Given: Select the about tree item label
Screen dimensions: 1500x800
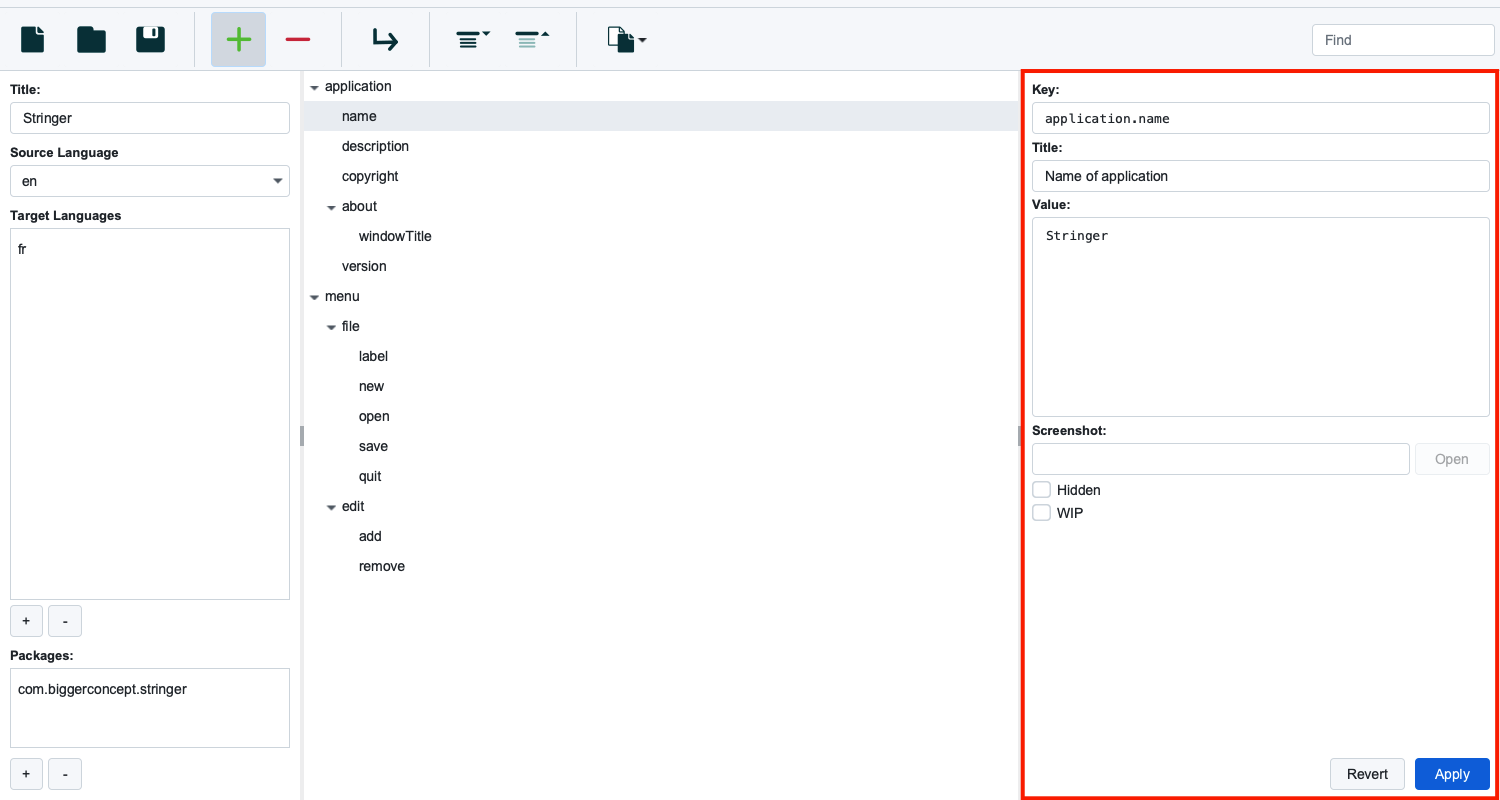Looking at the screenshot, I should [x=359, y=206].
